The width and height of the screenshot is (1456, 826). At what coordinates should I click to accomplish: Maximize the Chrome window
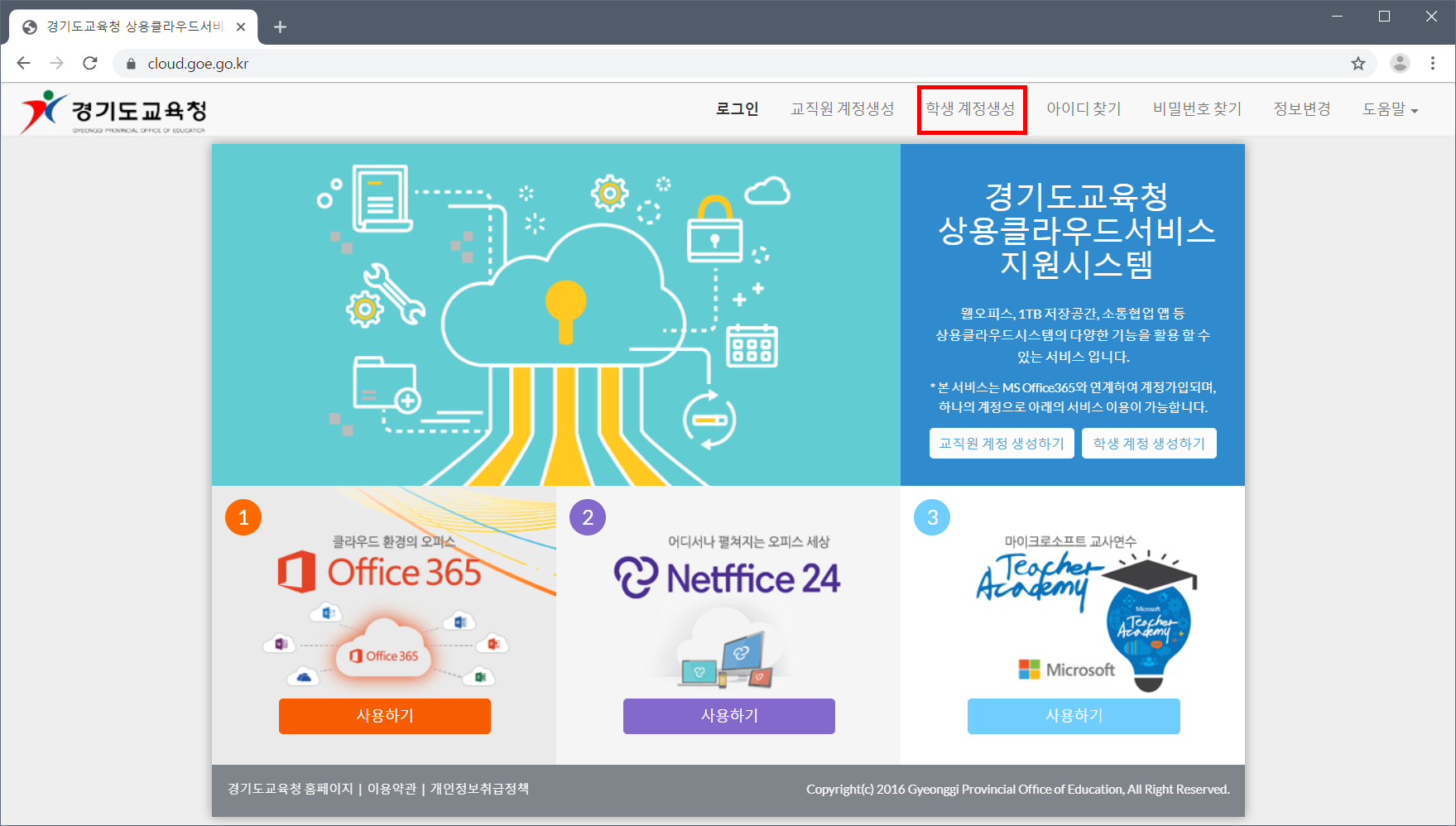(1384, 17)
